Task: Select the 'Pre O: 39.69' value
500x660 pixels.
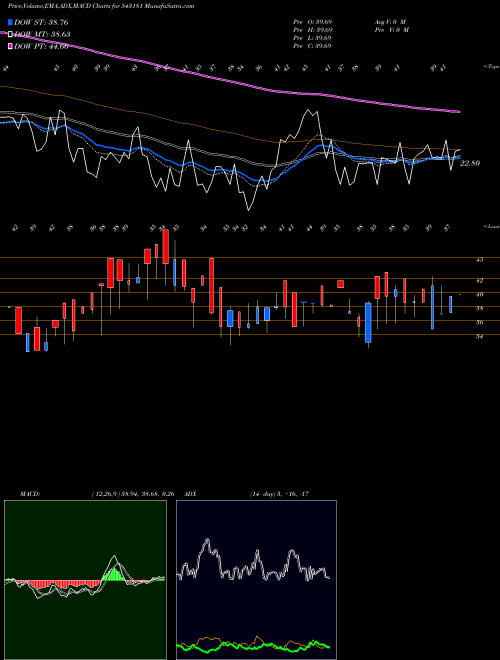Action: [x=313, y=22]
